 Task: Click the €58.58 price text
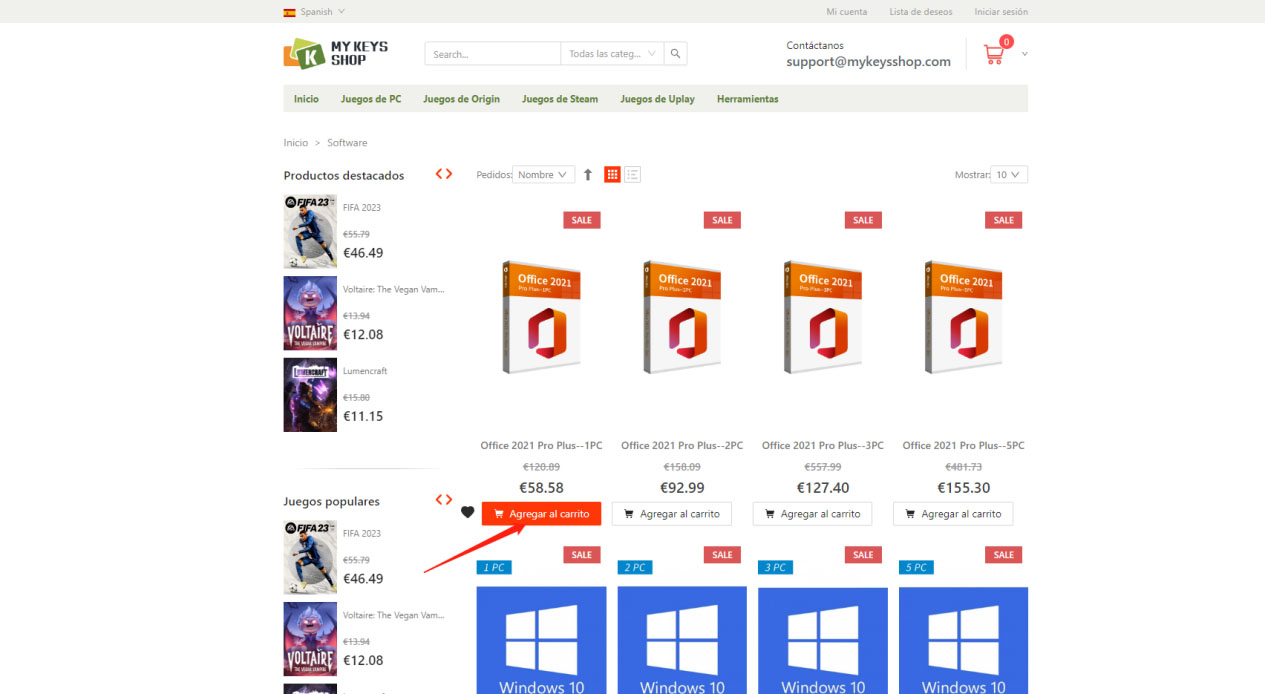(541, 488)
